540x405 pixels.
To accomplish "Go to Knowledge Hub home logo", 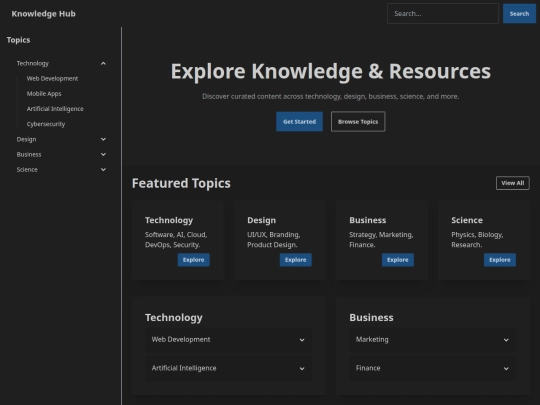I will pos(43,14).
